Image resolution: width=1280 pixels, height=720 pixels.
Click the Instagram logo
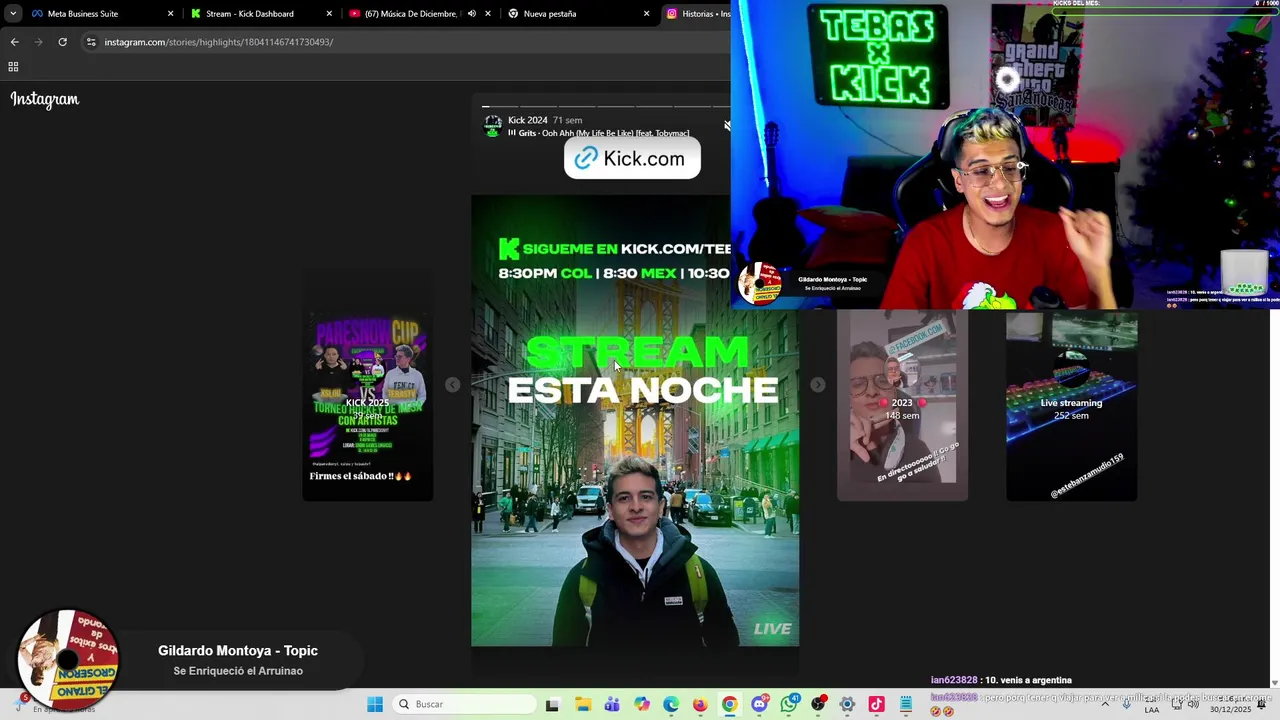(44, 99)
